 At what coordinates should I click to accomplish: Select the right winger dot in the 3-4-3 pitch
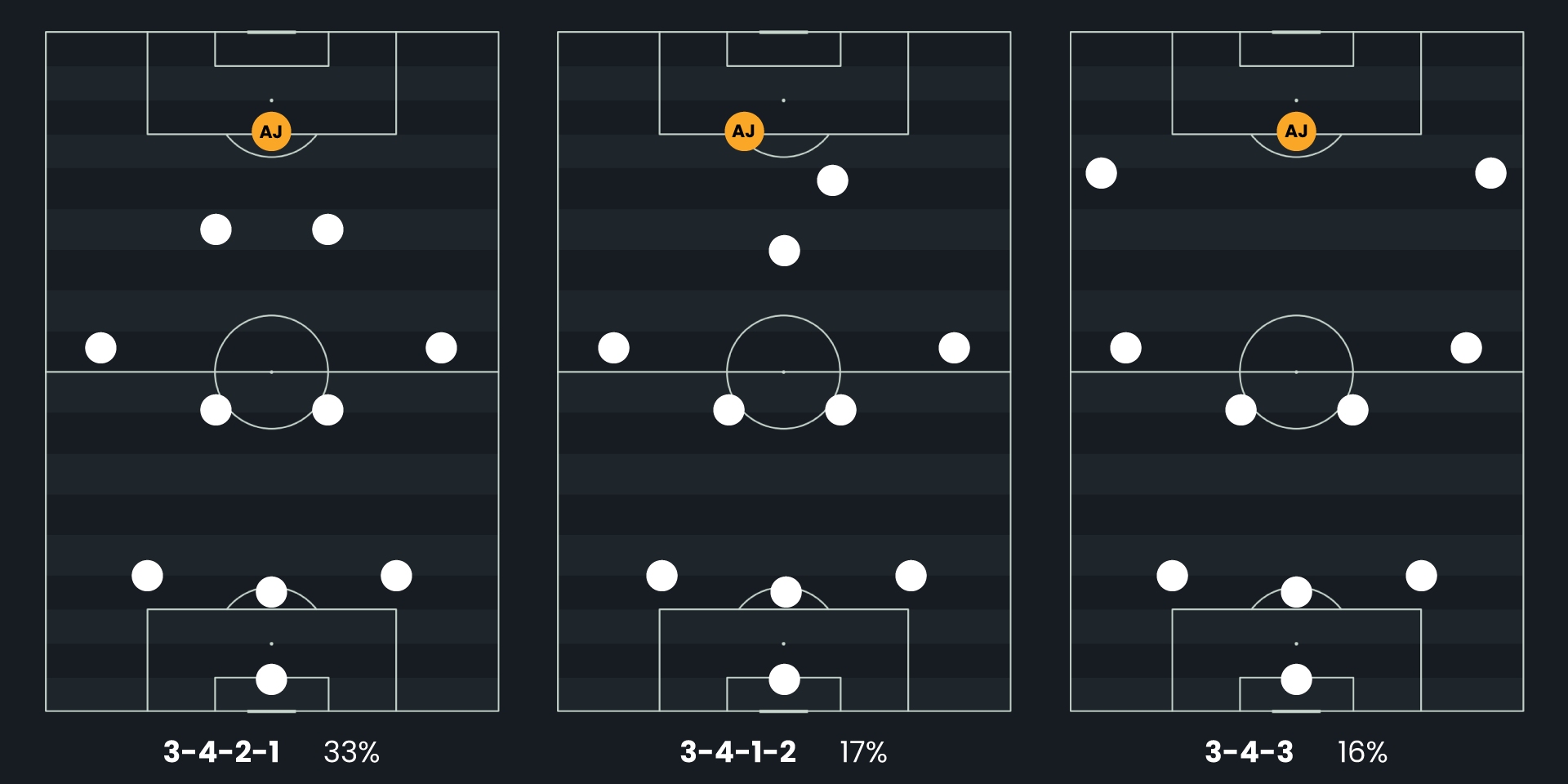[x=1490, y=173]
